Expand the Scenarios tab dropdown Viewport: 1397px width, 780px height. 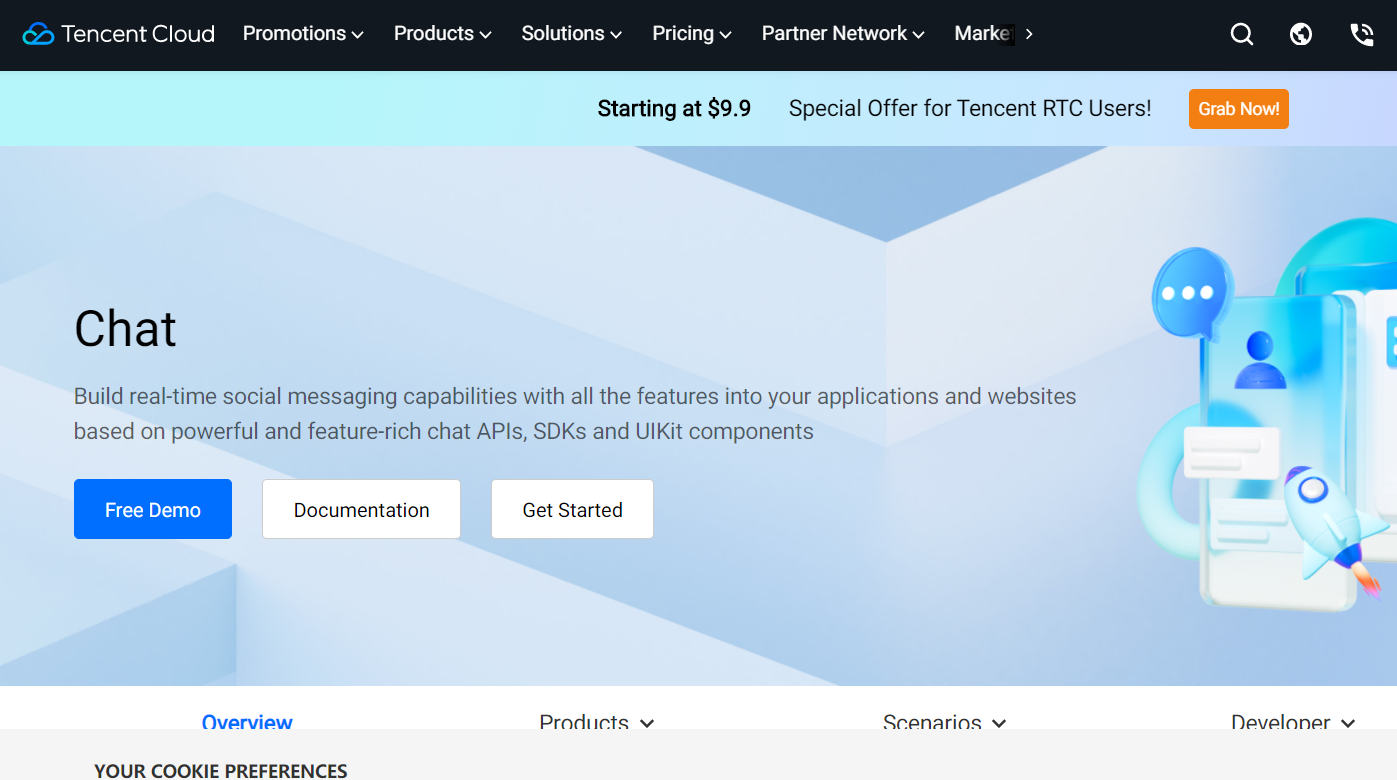coord(945,721)
